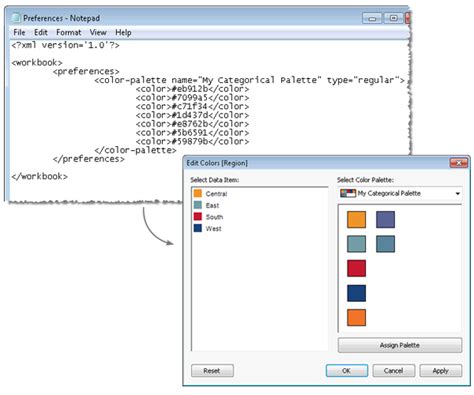Pick the light teal palette color

pos(356,244)
